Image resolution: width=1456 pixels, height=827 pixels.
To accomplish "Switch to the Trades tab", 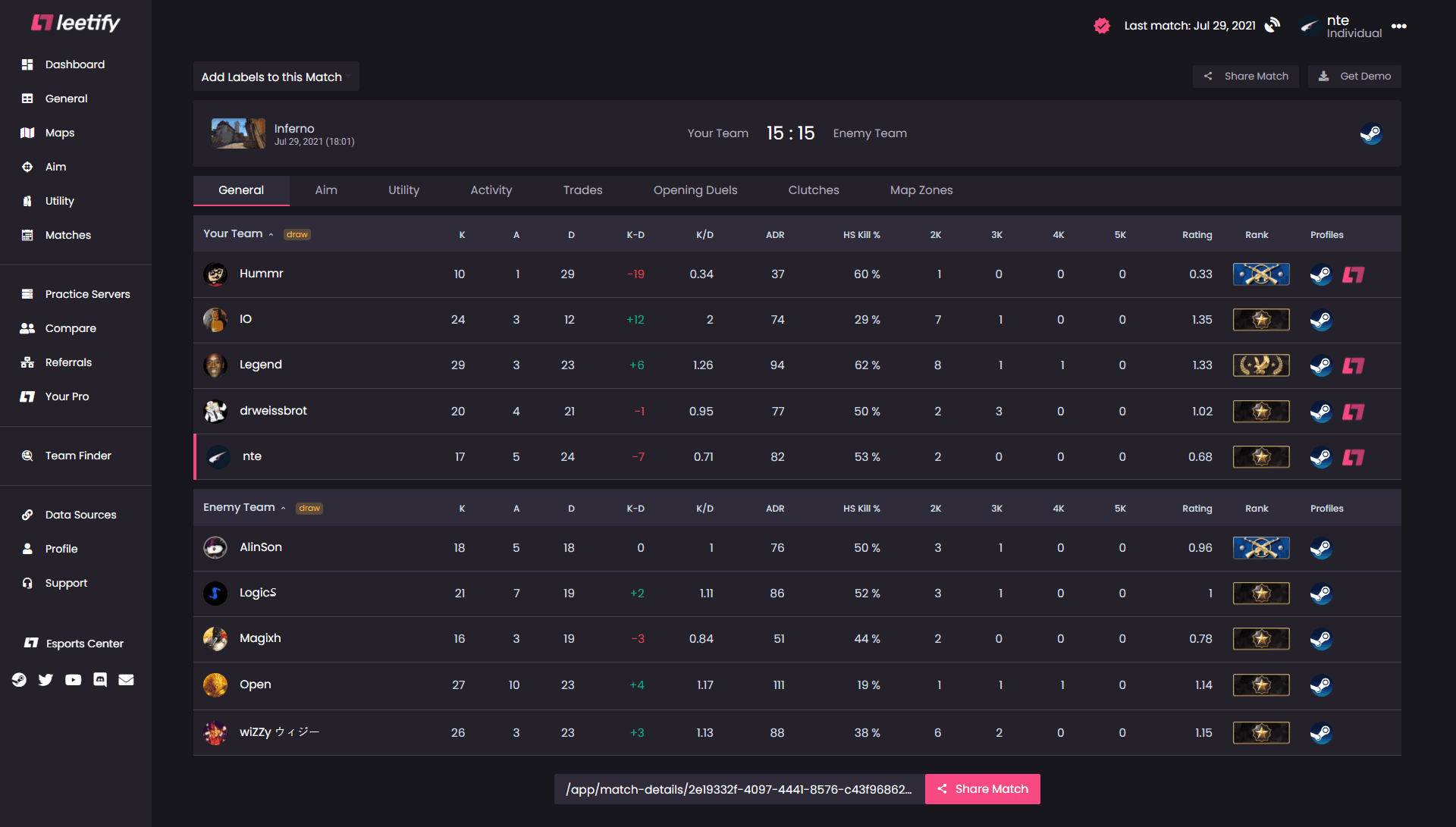I will tap(582, 190).
